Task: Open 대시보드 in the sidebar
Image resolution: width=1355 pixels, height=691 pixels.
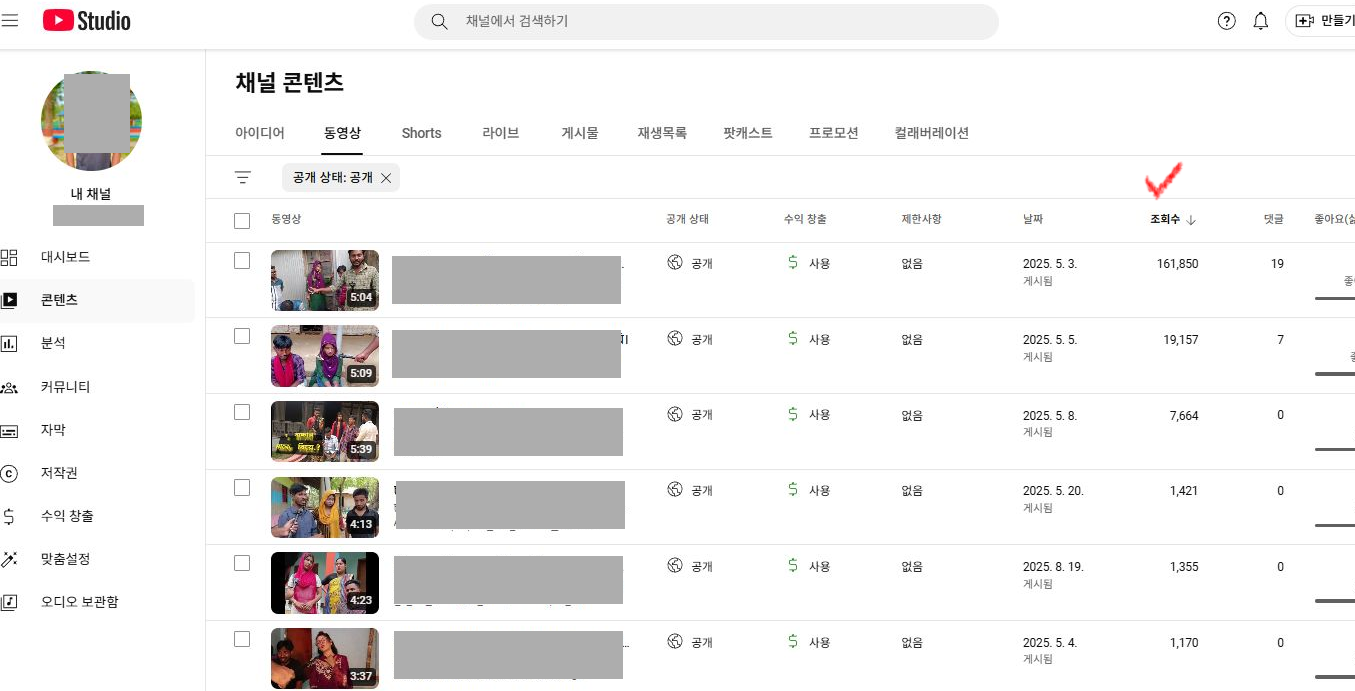Action: coord(65,257)
